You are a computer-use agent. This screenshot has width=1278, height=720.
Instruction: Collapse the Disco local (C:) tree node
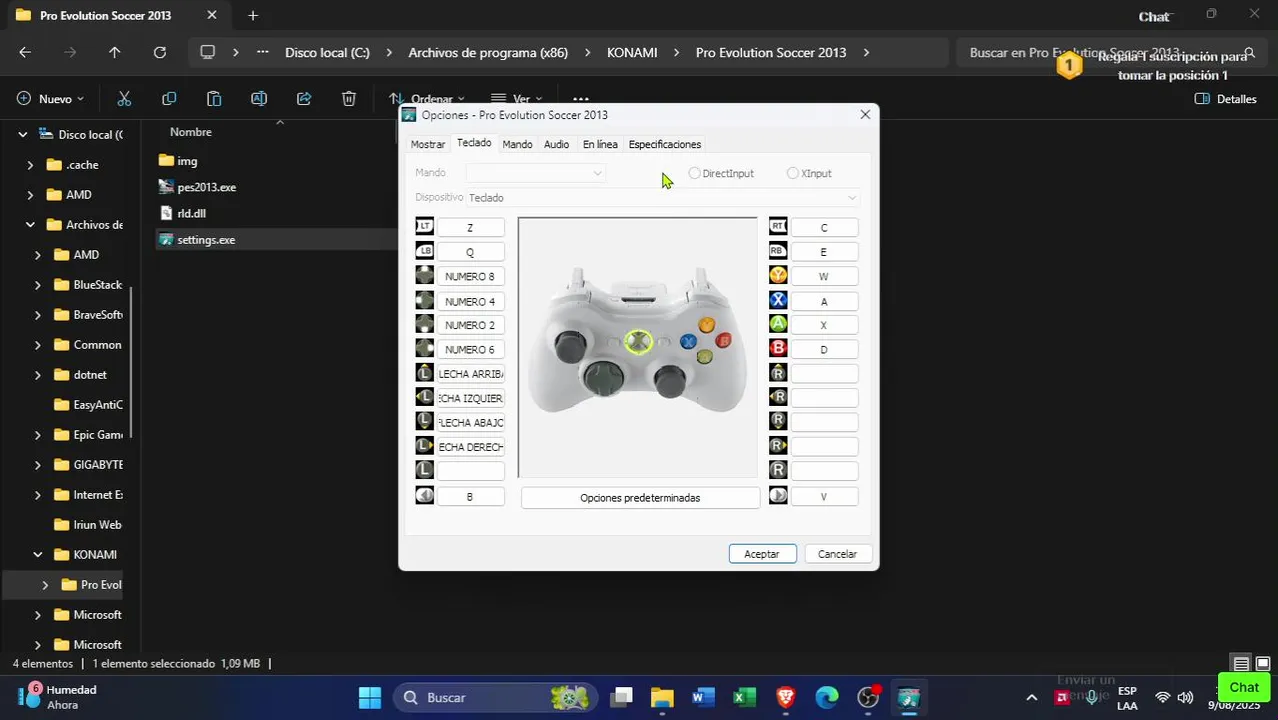(x=22, y=134)
